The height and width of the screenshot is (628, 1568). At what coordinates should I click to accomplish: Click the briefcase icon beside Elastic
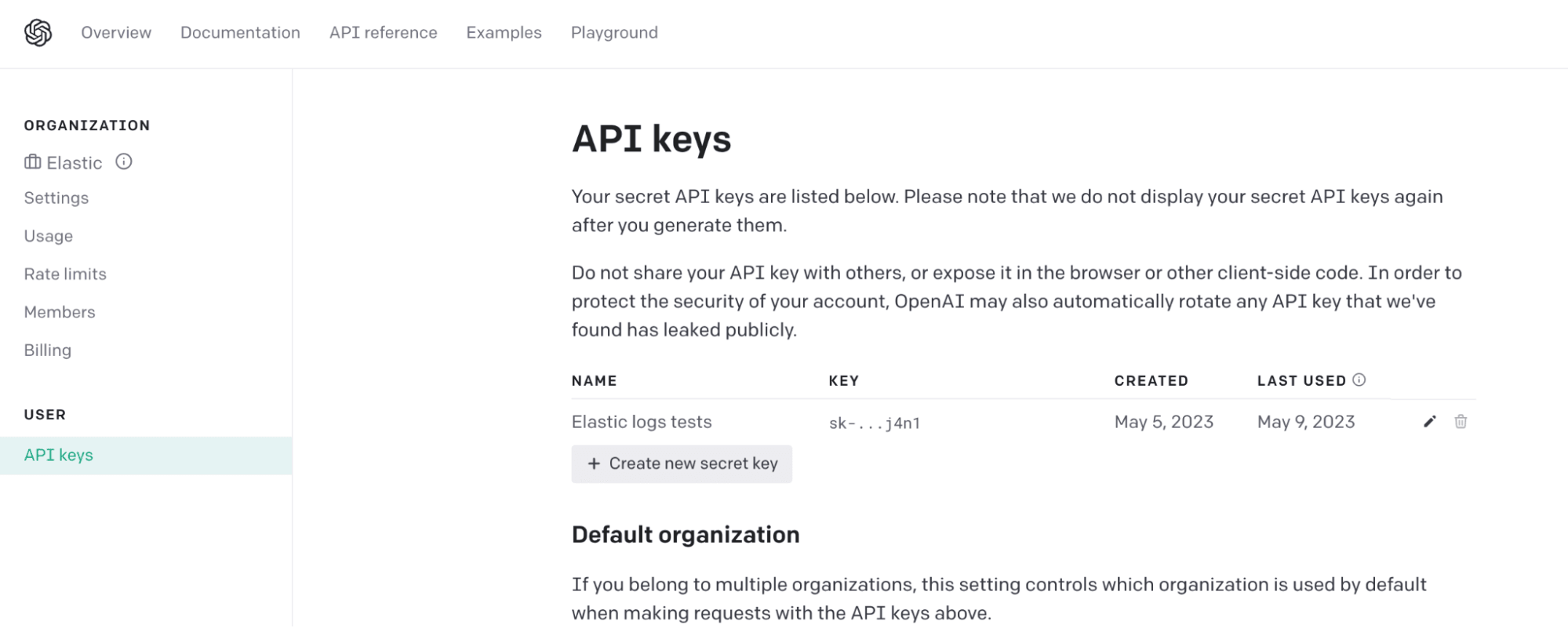click(x=33, y=162)
